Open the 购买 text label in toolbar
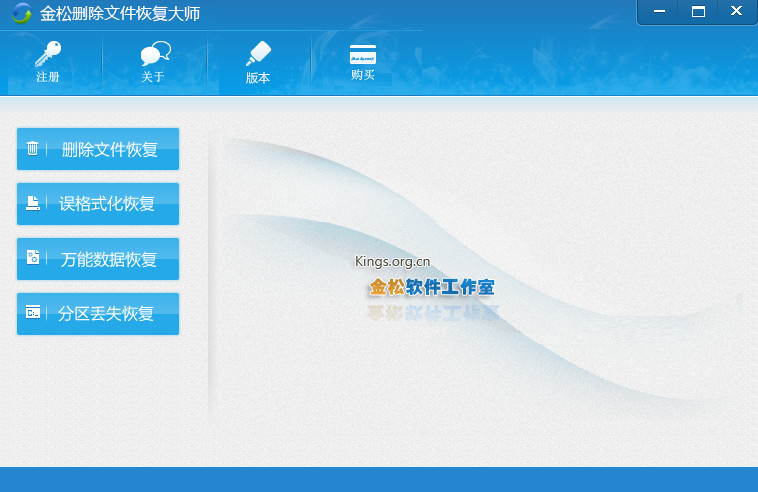758x492 pixels. tap(362, 75)
